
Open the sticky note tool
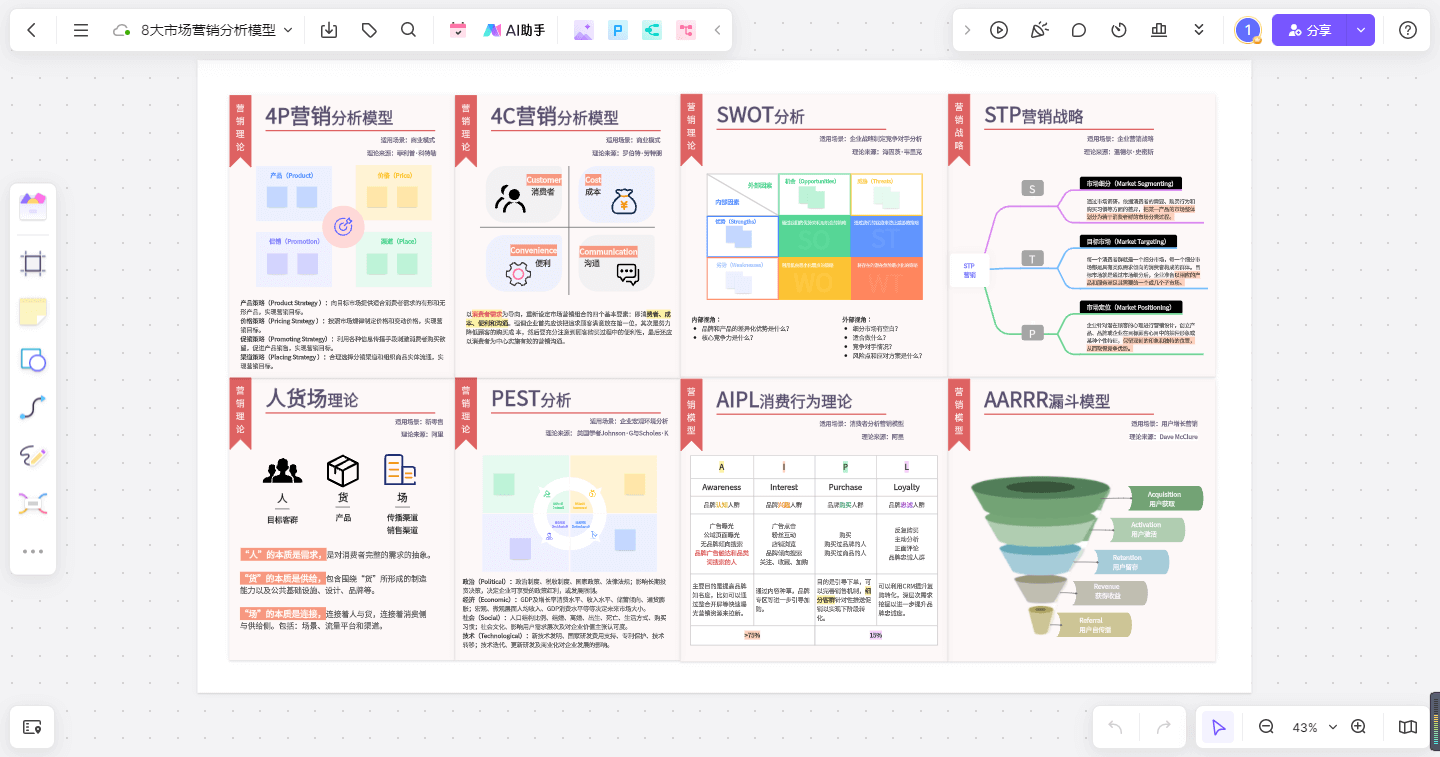pos(33,310)
